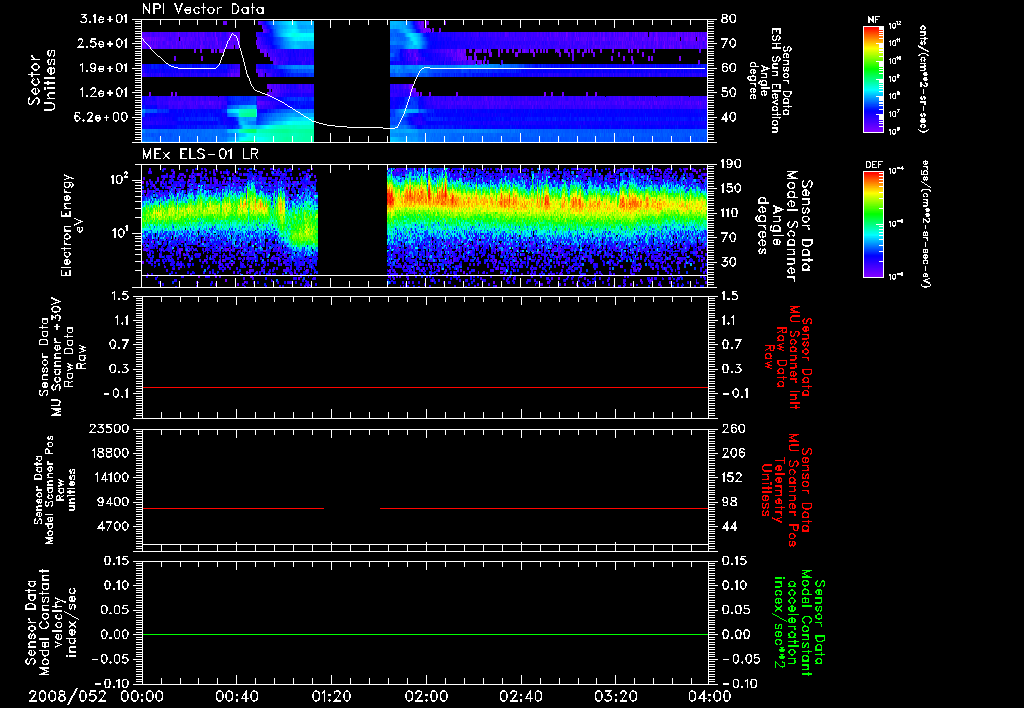Click the 02:00 time tick label
Screen dimensions: 1024x708
coord(426,696)
